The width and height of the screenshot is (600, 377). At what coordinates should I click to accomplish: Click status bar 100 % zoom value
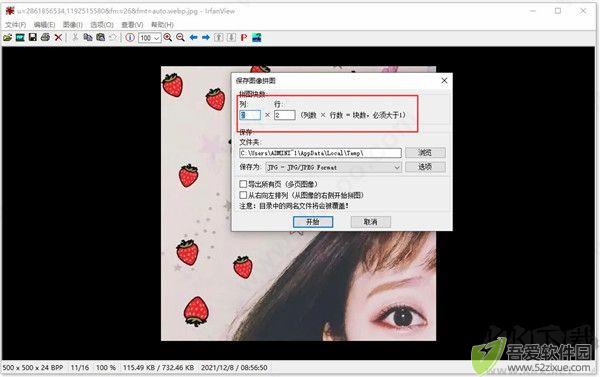[106, 367]
